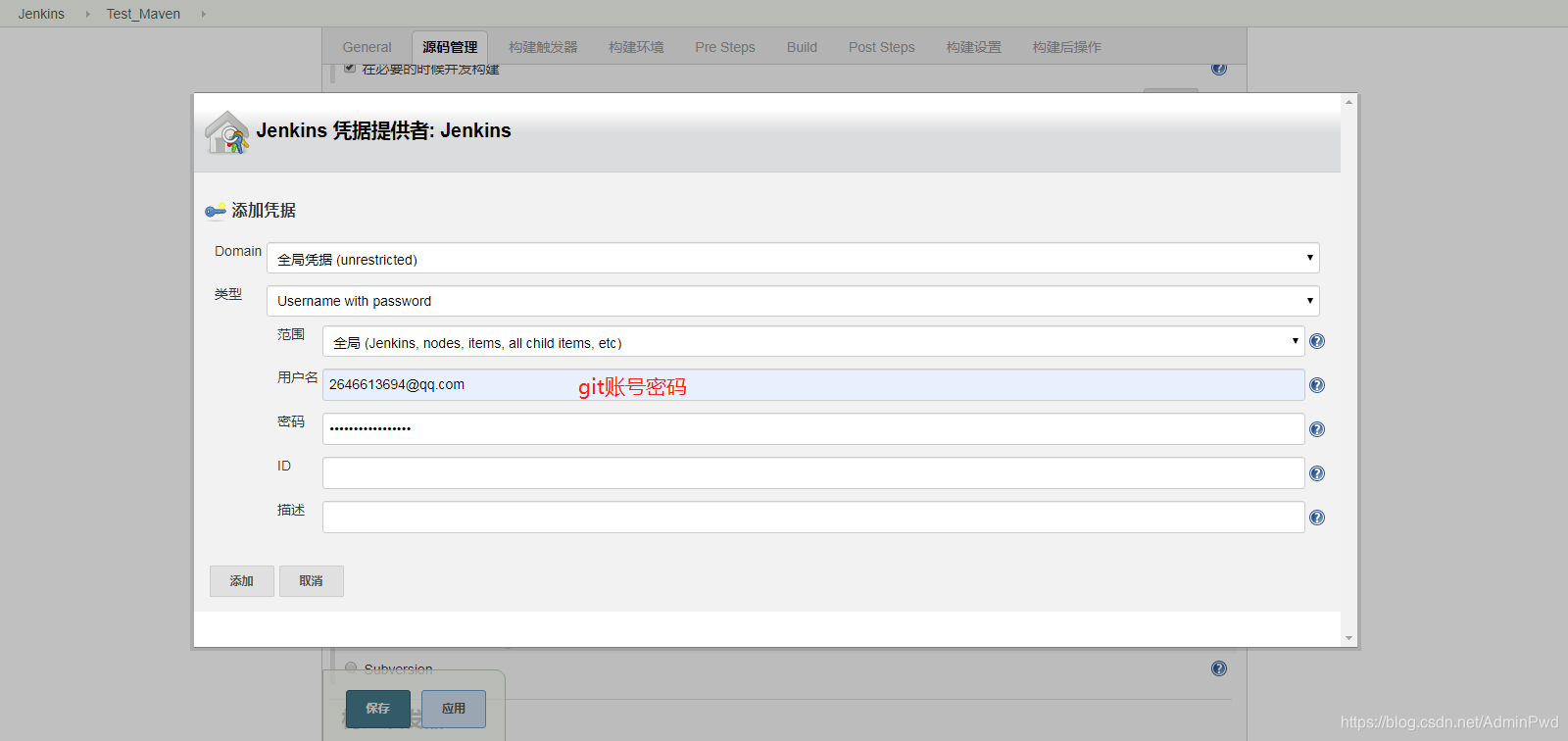Switch to the 构建触发器 tab
This screenshot has height=741, width=1568.
[x=543, y=47]
